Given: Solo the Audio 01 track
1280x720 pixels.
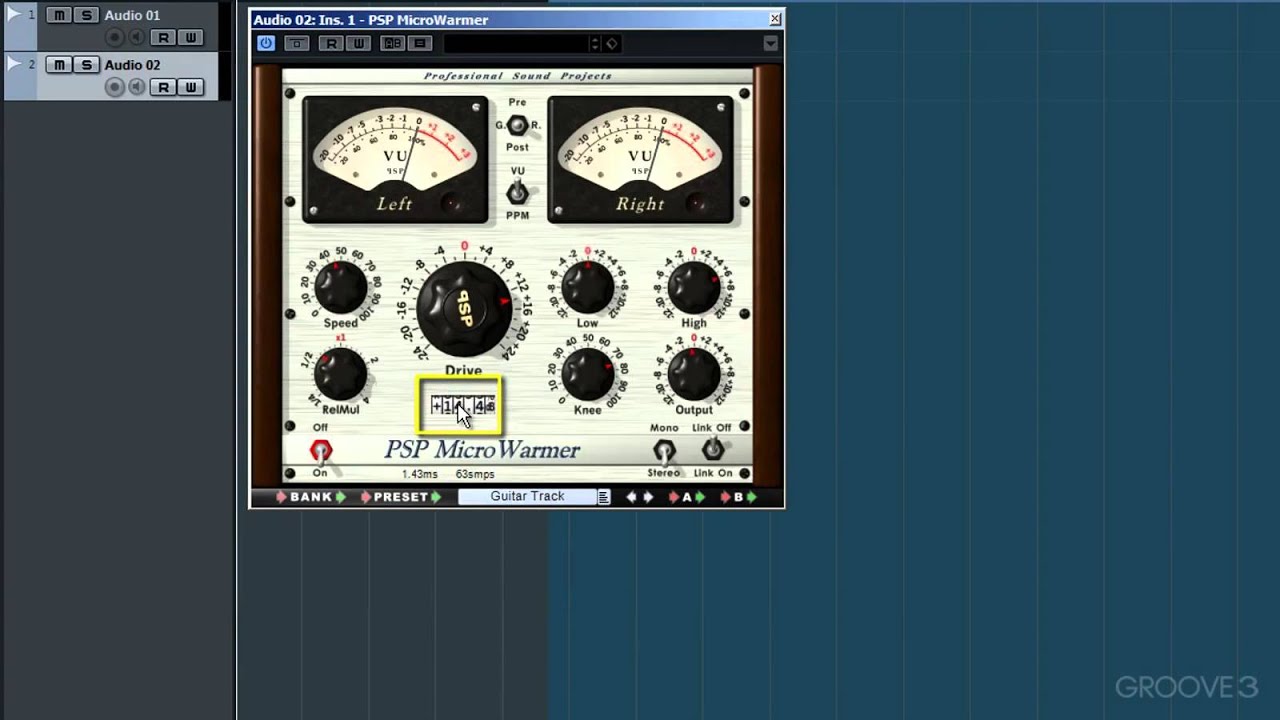Looking at the screenshot, I should (86, 15).
